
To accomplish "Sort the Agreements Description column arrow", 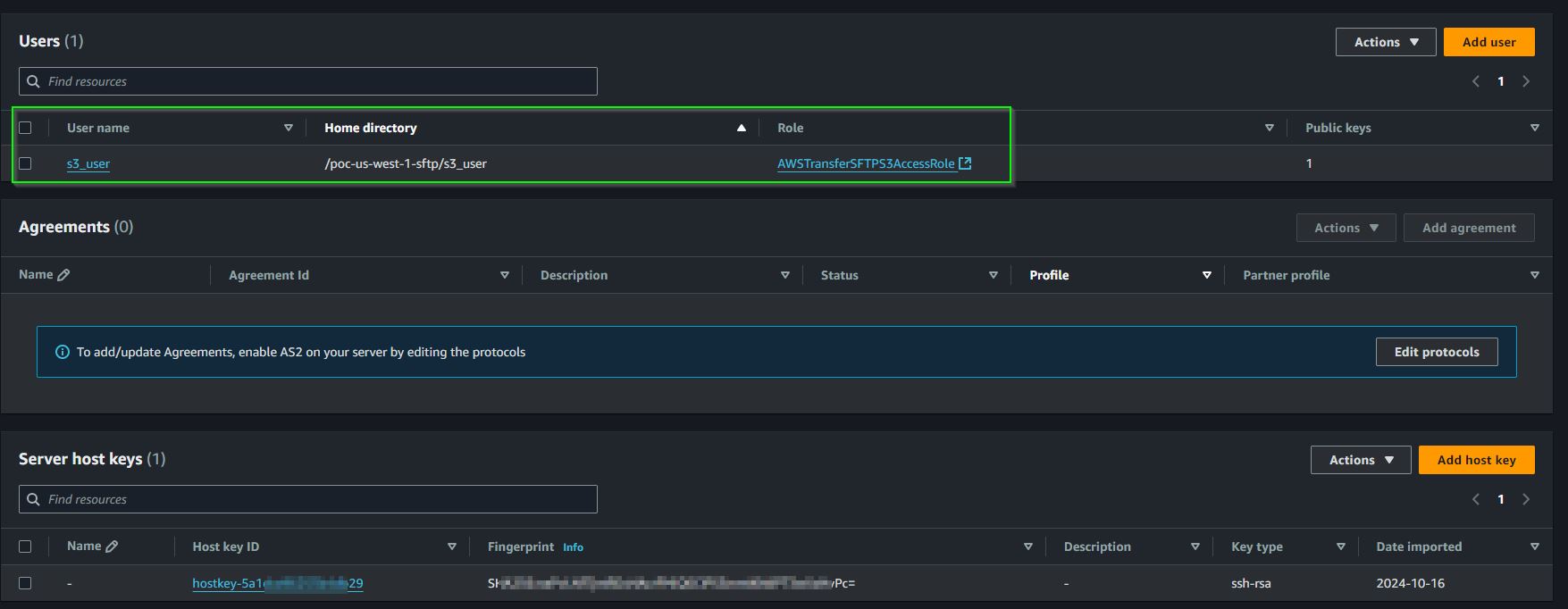I will tap(784, 275).
